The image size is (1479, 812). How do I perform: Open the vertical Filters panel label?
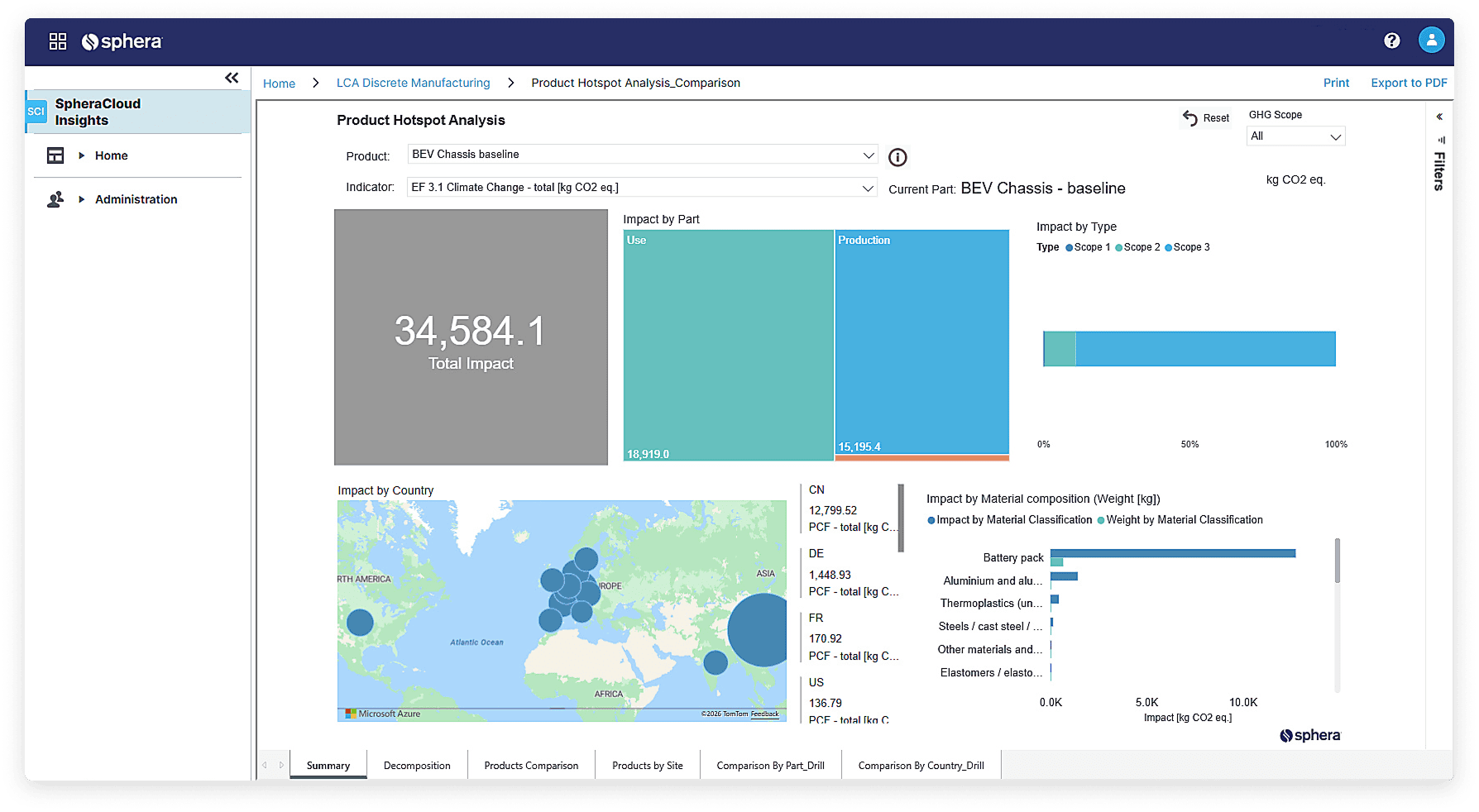click(1439, 171)
